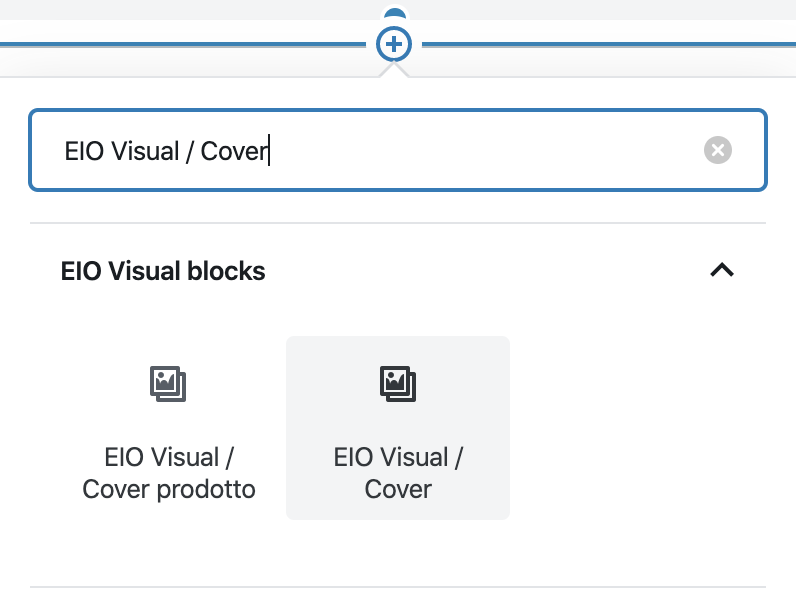This screenshot has width=796, height=596.
Task: Insert the EIO Visual / Cover block
Action: pos(398,427)
